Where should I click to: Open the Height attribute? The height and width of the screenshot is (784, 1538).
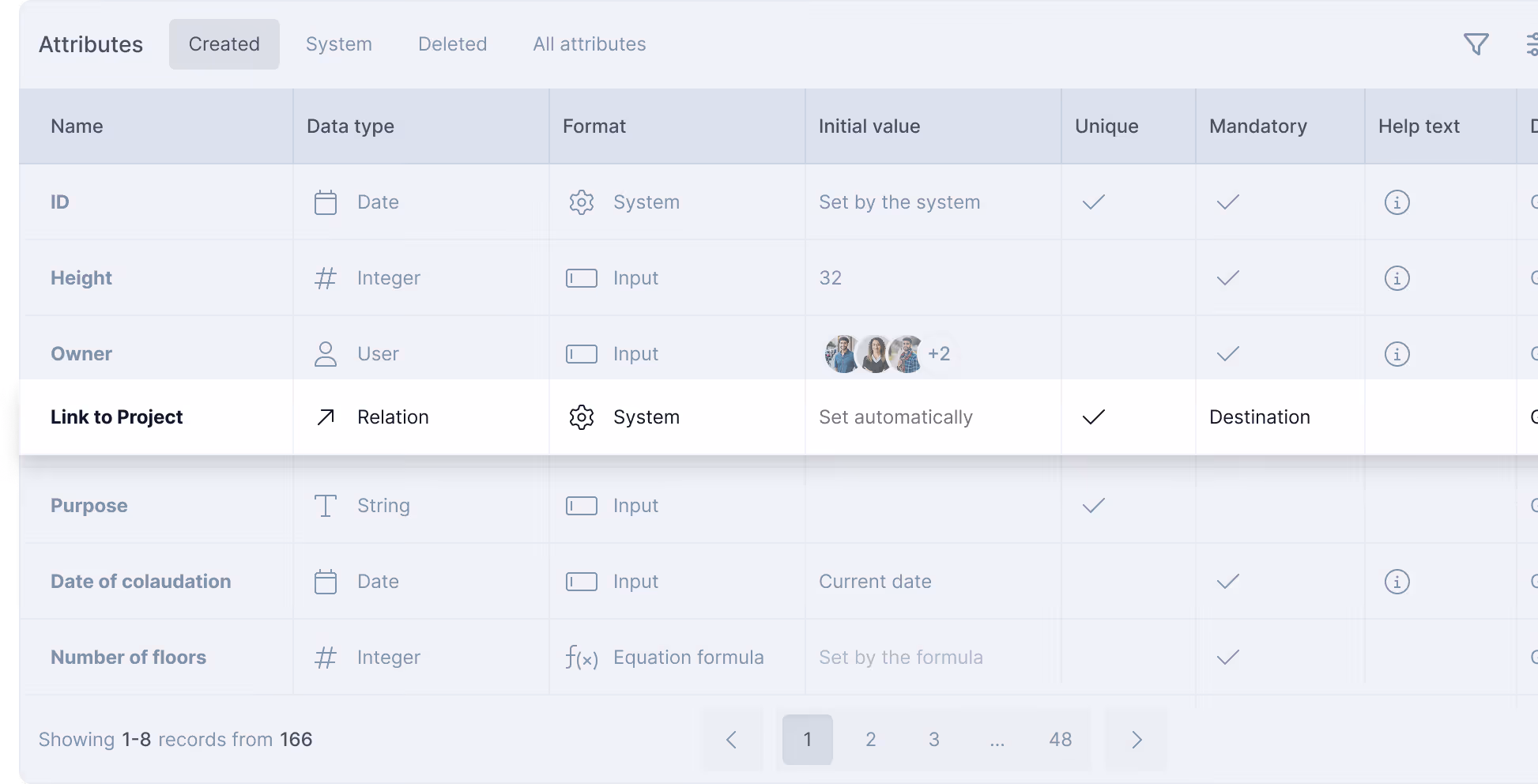click(81, 278)
